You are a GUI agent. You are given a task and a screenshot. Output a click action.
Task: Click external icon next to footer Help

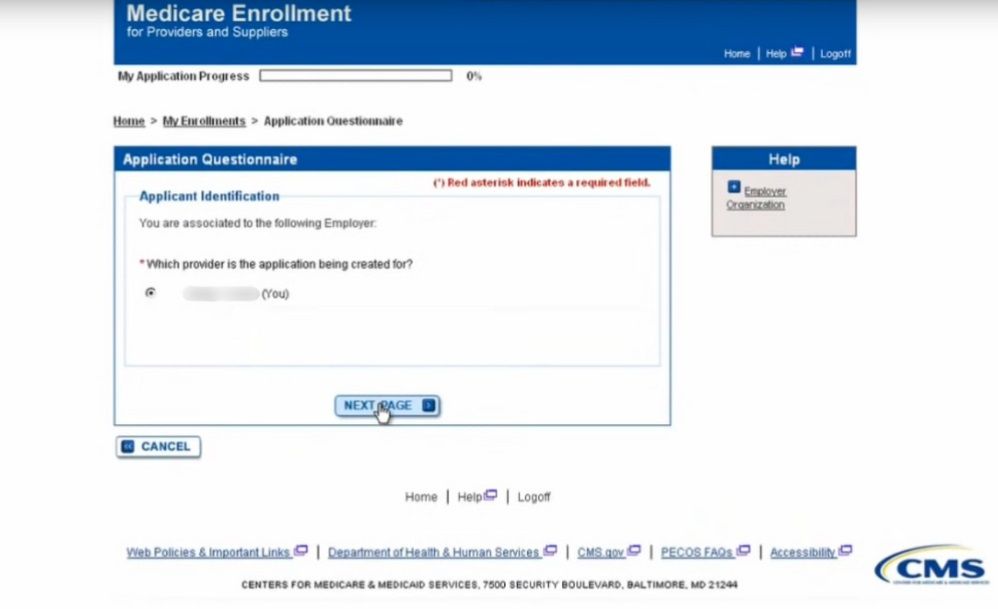click(491, 494)
